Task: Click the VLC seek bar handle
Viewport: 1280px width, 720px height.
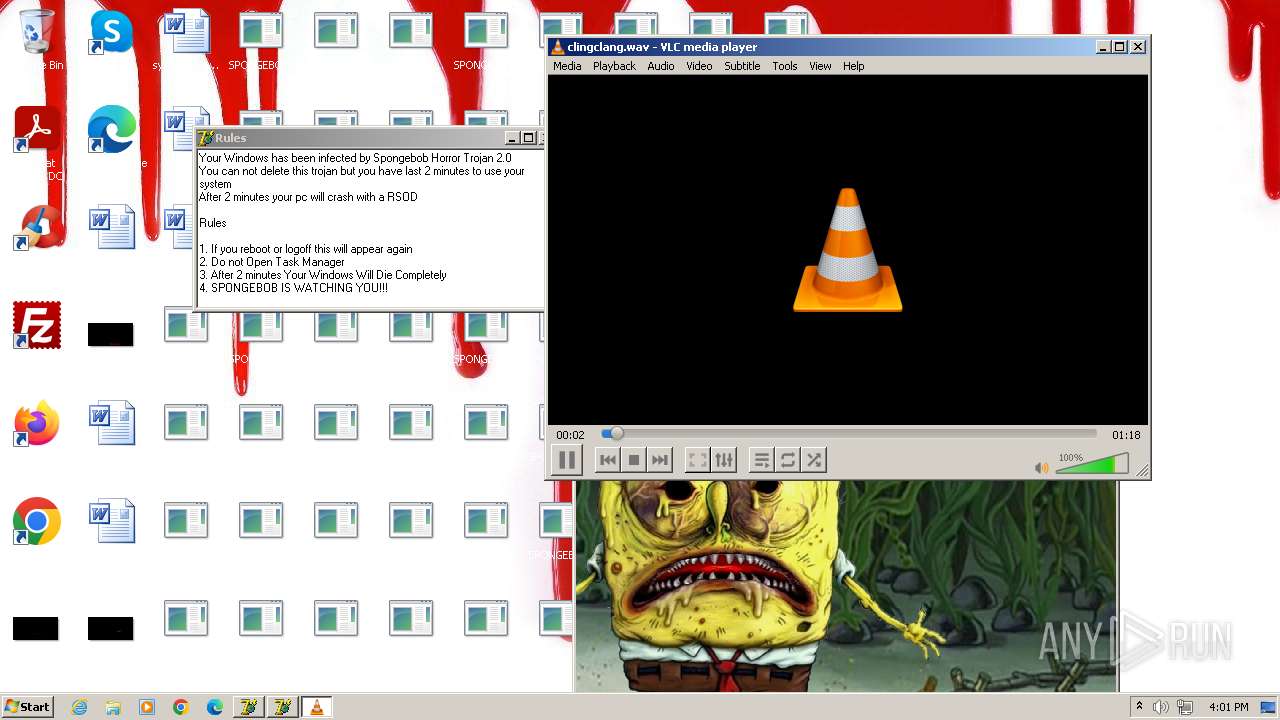Action: pyautogui.click(x=616, y=433)
